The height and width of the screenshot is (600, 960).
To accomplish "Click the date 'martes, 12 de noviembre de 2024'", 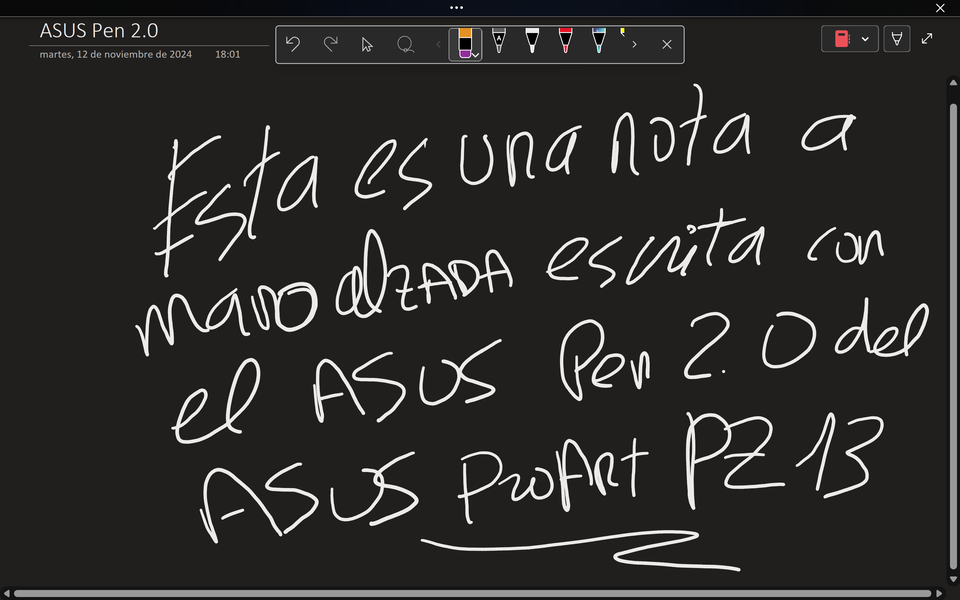I will [116, 54].
